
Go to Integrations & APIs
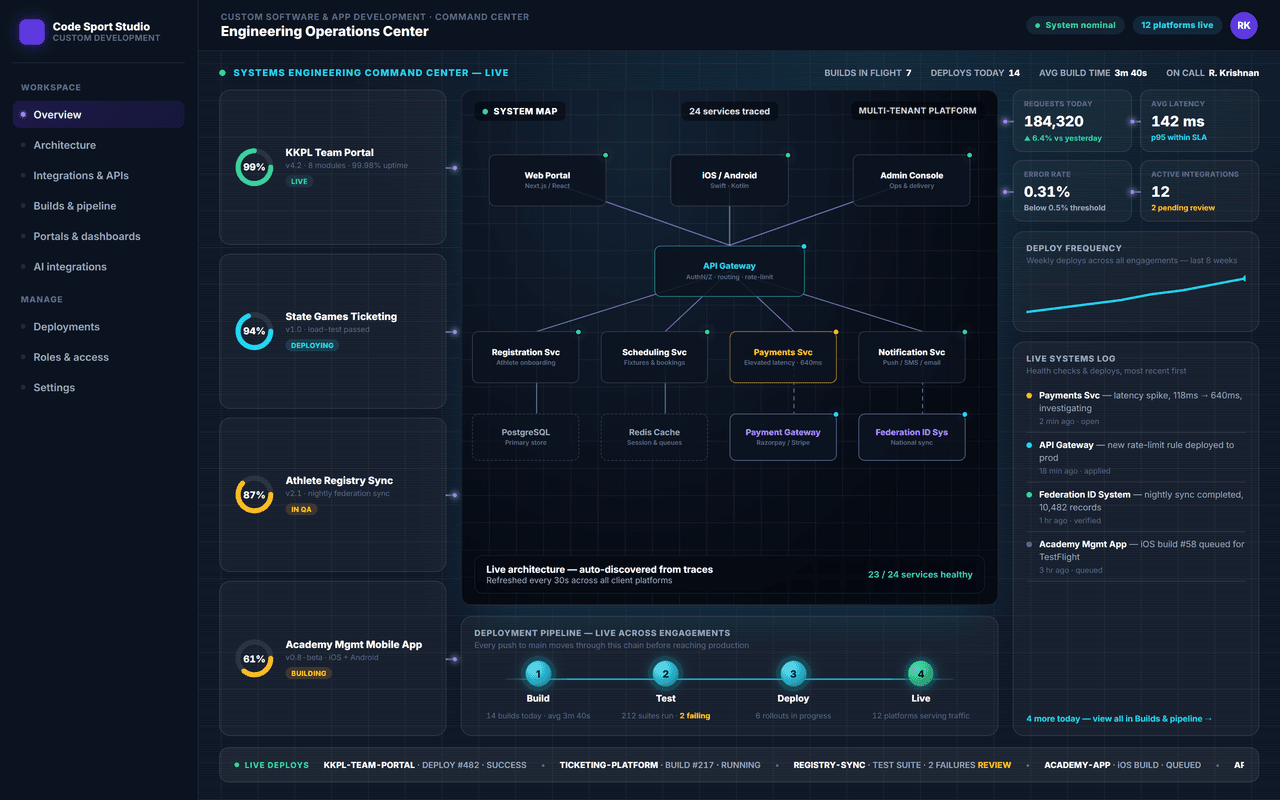tap(99, 176)
